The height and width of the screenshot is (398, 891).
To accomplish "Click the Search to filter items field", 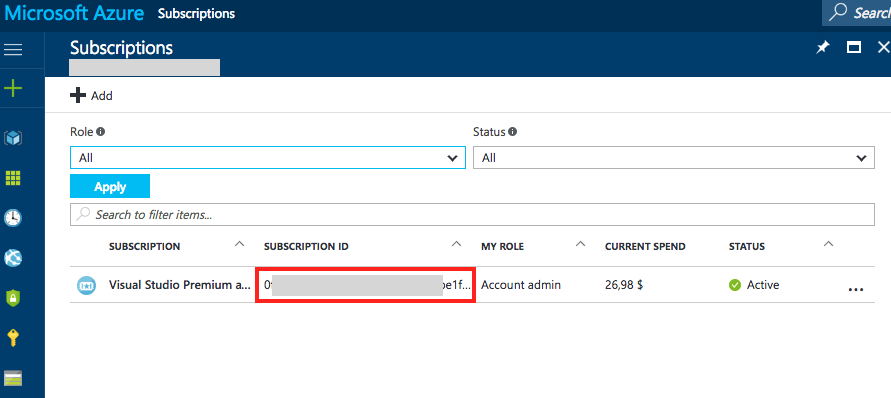I will point(472,214).
